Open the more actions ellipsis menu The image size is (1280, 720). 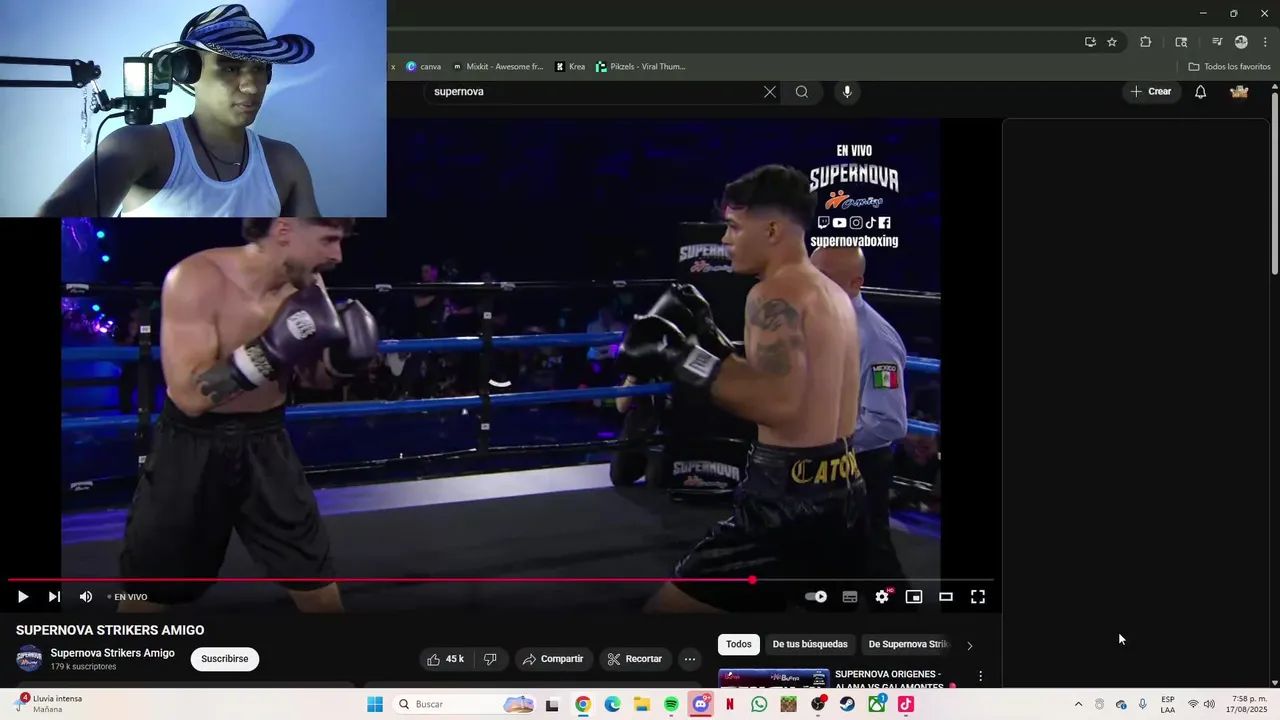[x=689, y=659]
